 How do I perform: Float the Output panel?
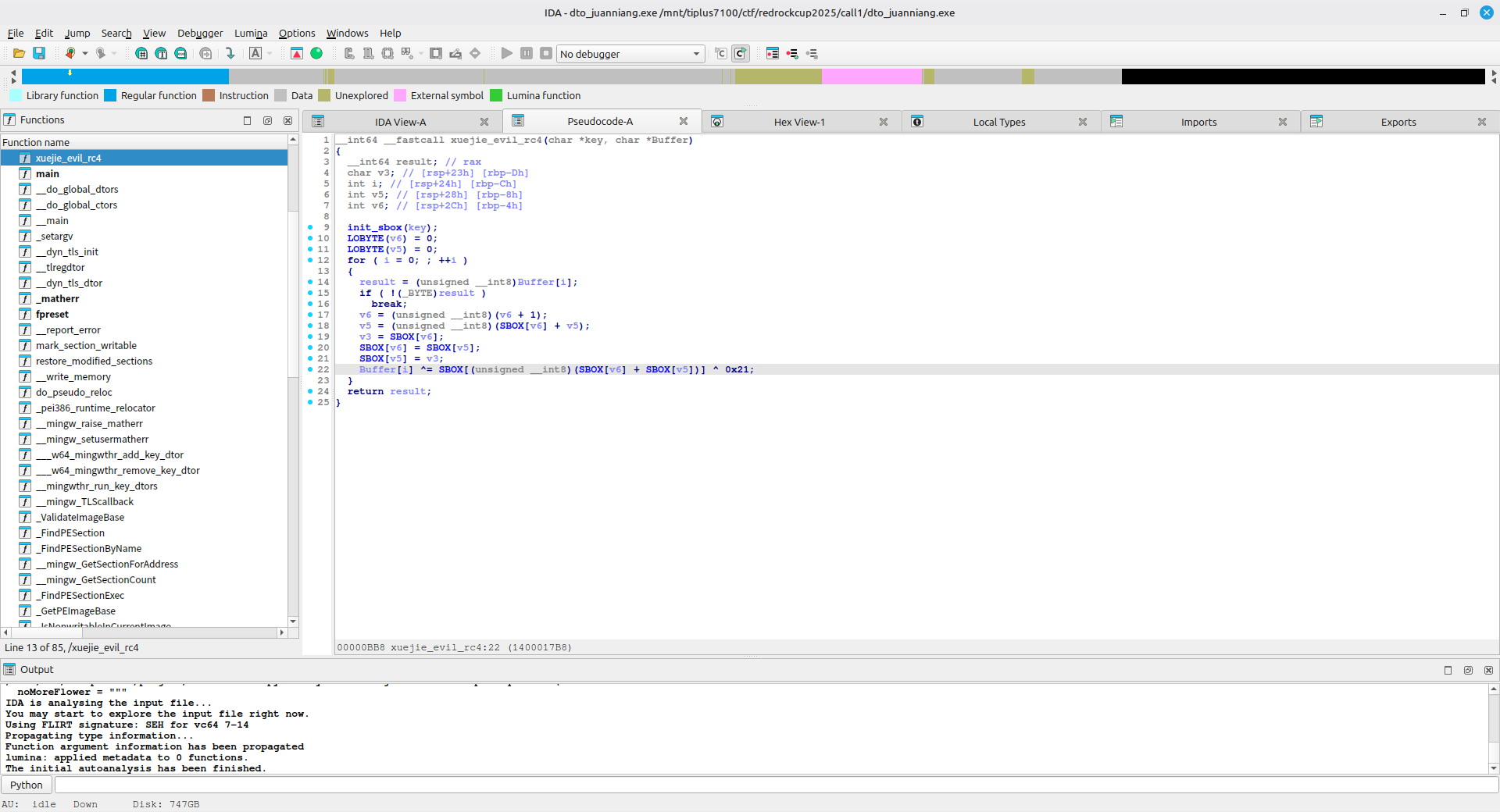coord(1448,670)
